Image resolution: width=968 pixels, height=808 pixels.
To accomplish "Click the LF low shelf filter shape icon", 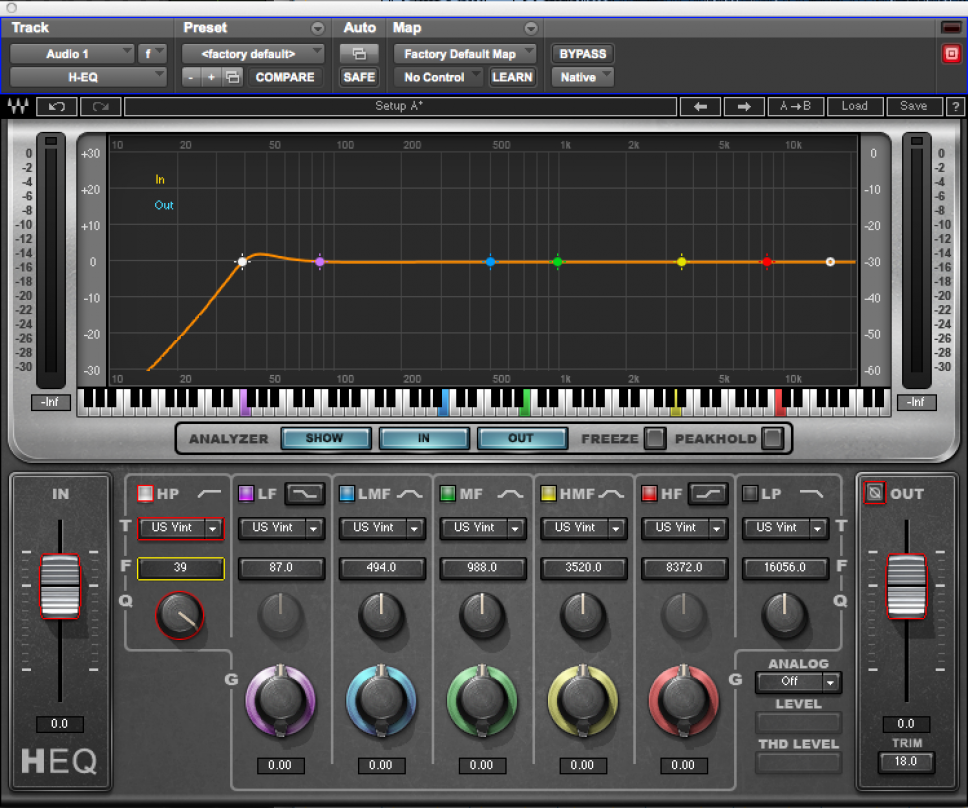I will (304, 493).
